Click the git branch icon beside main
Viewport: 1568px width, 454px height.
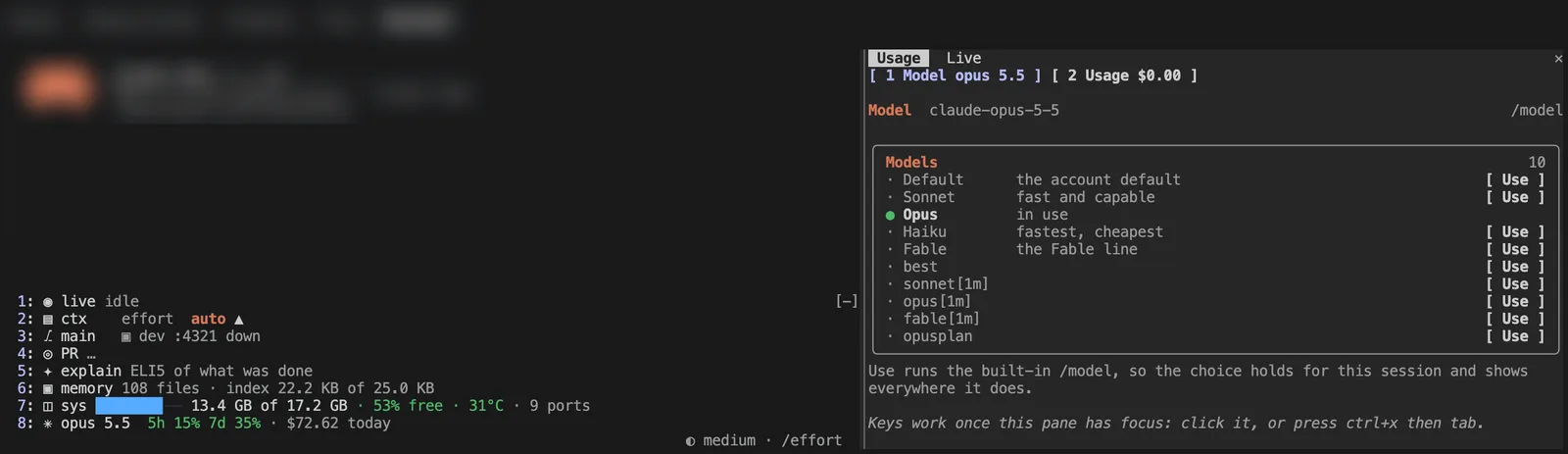point(48,336)
